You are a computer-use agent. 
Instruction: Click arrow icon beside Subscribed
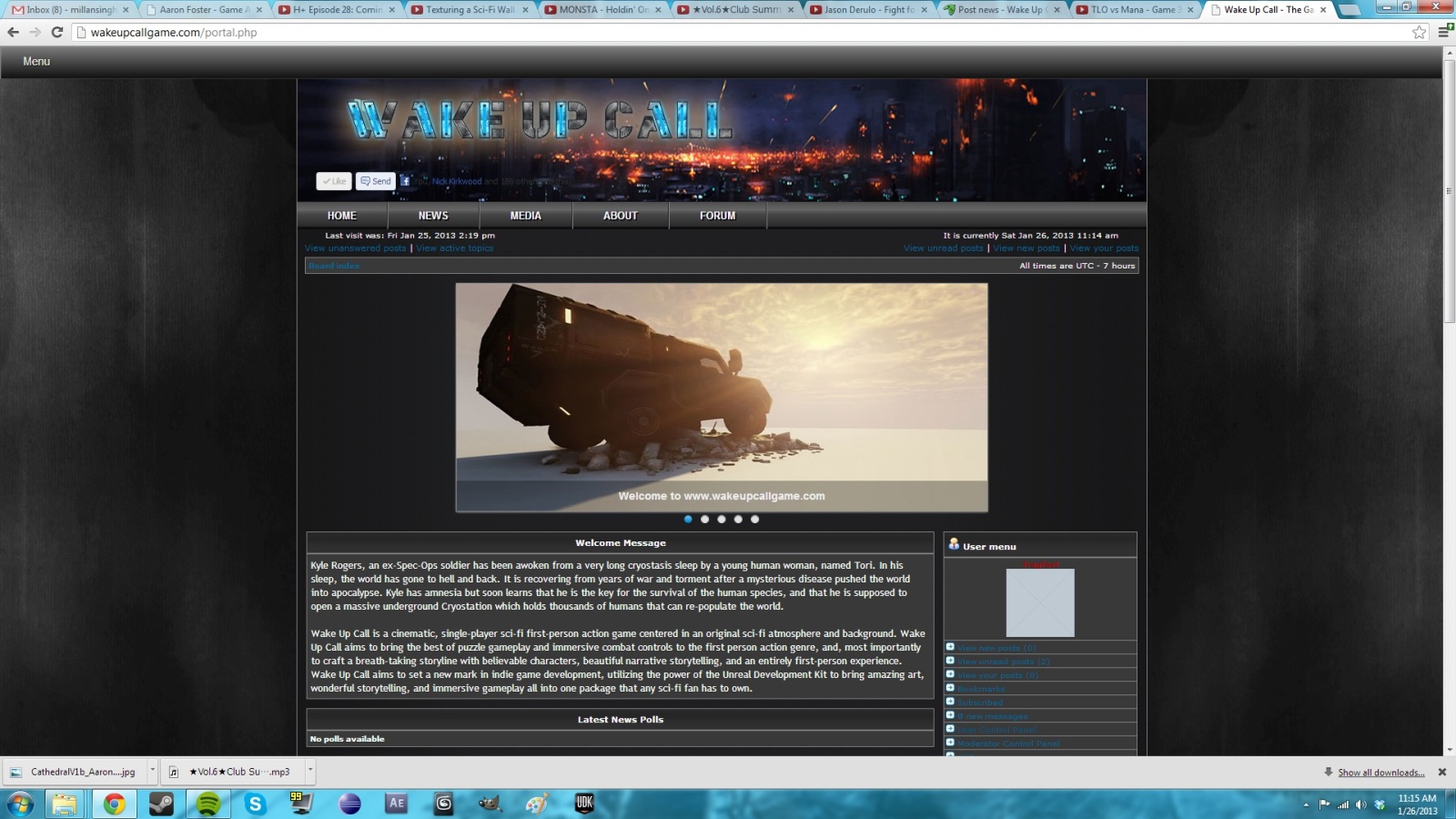coord(950,702)
